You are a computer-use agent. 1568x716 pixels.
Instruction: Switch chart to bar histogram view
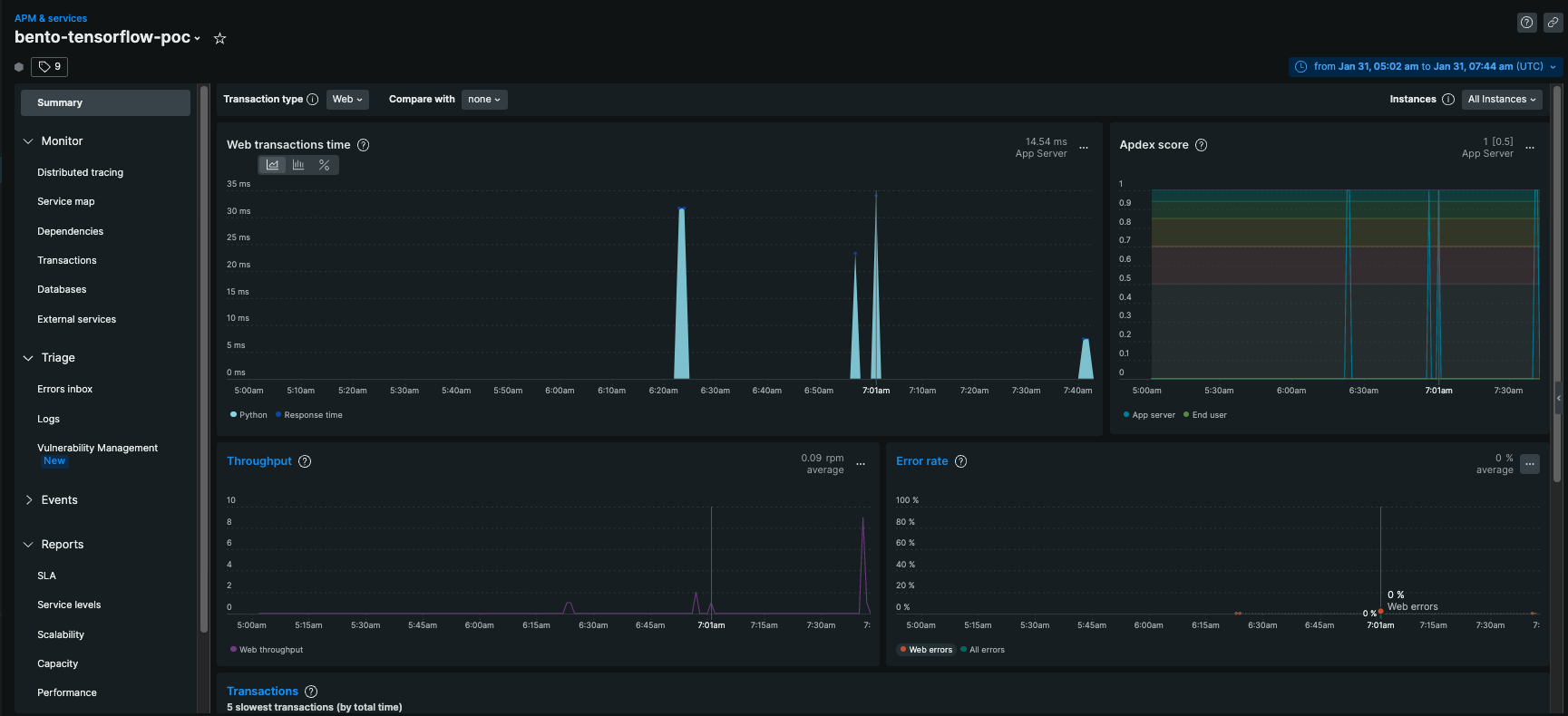click(x=298, y=165)
